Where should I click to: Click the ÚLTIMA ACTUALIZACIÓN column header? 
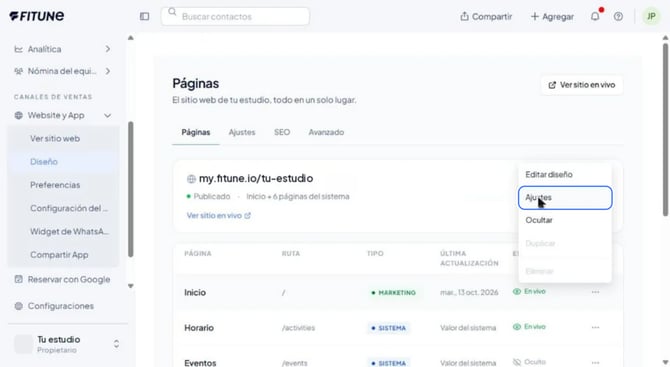coord(469,258)
